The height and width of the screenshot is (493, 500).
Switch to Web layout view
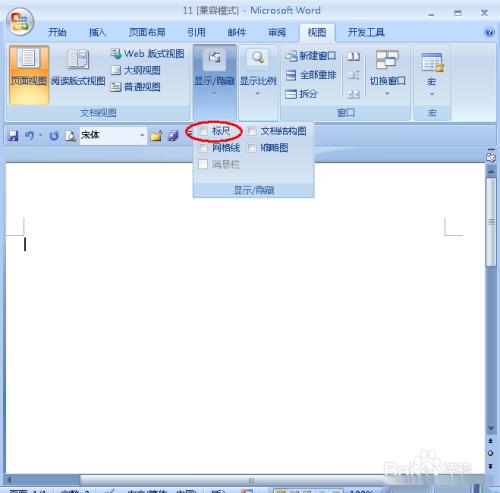[x=147, y=53]
